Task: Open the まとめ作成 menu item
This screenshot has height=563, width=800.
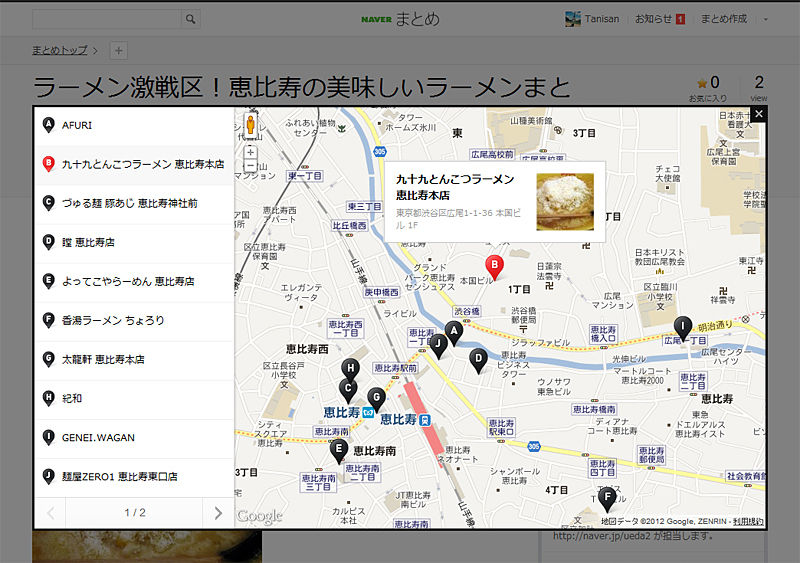Action: click(x=723, y=19)
